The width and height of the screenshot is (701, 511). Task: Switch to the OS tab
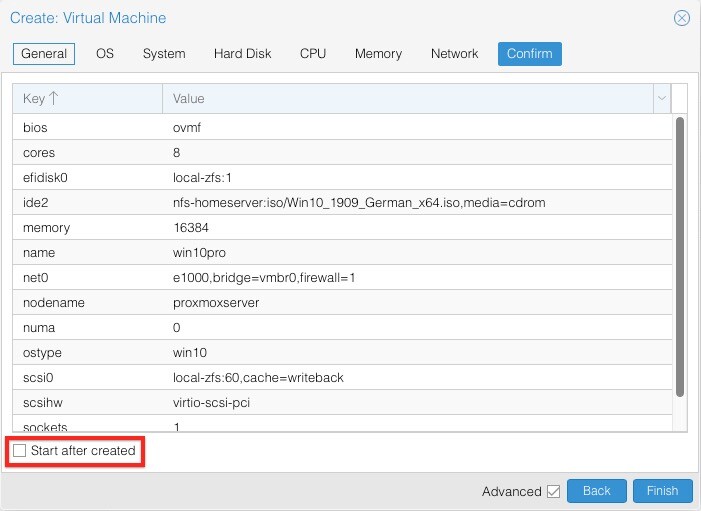(105, 54)
